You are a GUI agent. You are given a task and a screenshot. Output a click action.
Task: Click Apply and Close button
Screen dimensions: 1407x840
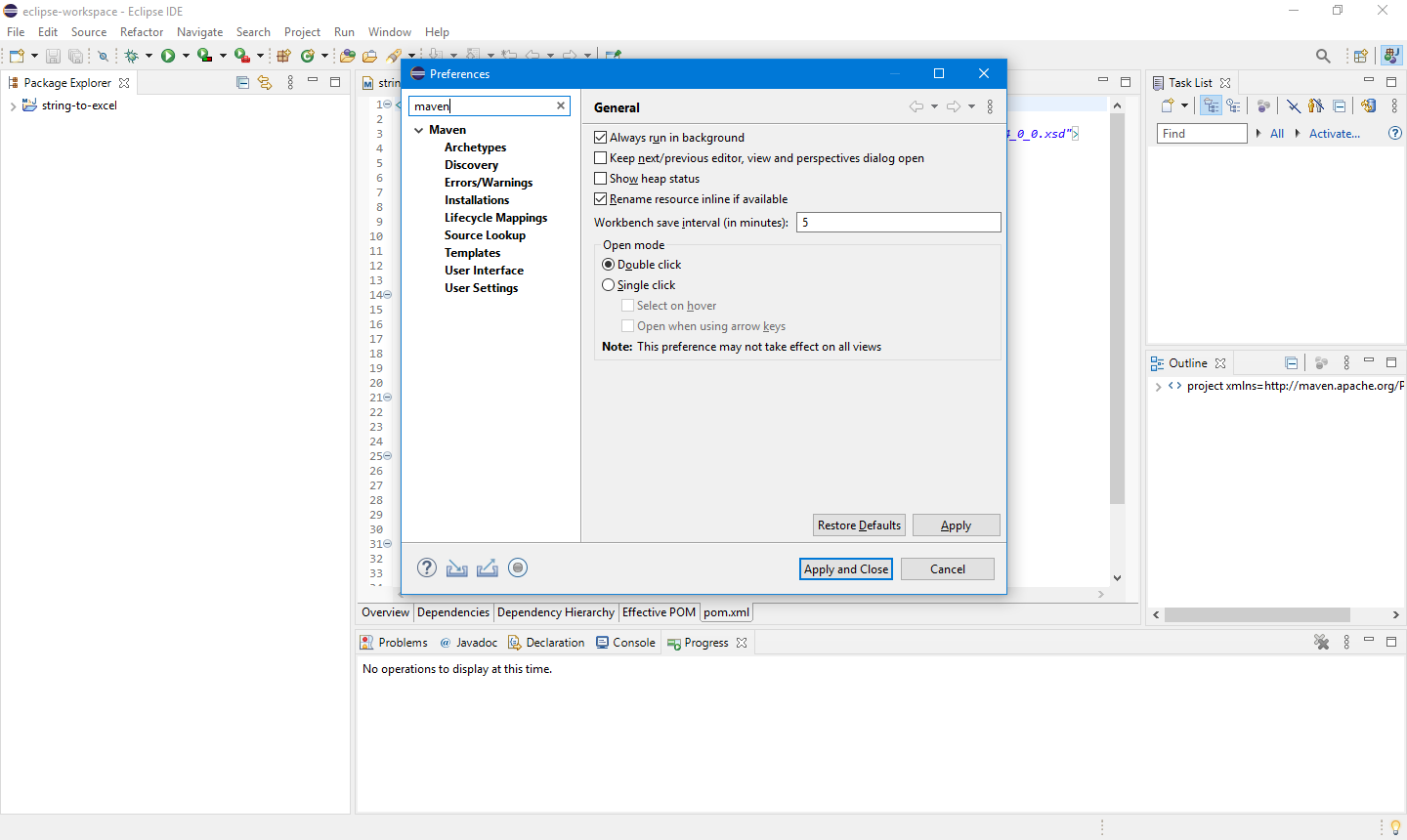tap(846, 569)
